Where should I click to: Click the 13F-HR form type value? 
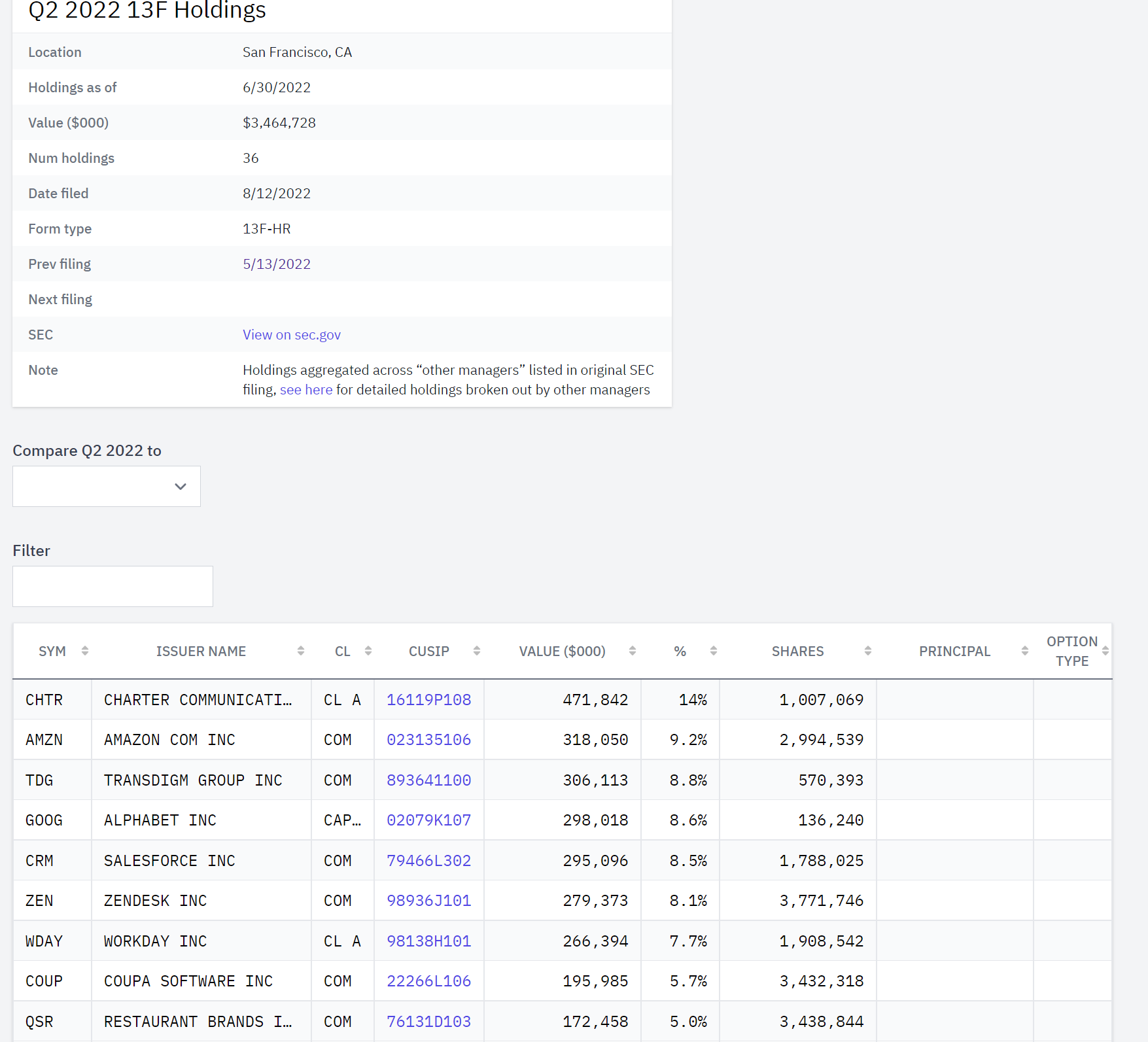[267, 229]
